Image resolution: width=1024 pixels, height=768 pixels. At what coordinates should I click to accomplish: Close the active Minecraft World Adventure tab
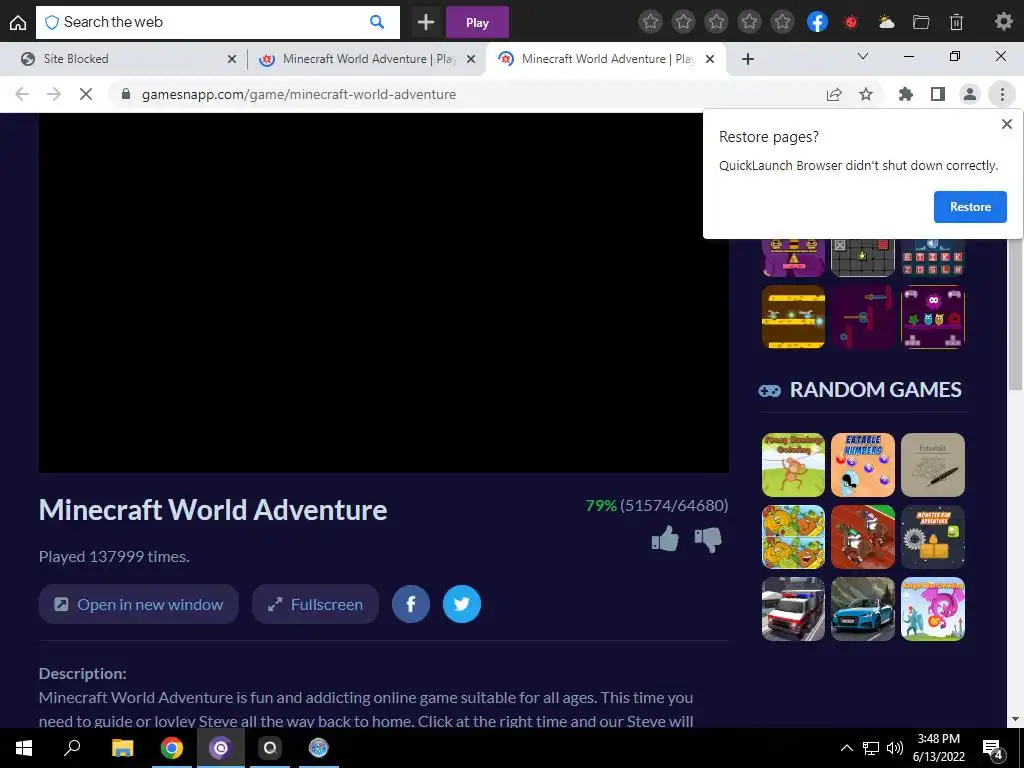click(710, 59)
